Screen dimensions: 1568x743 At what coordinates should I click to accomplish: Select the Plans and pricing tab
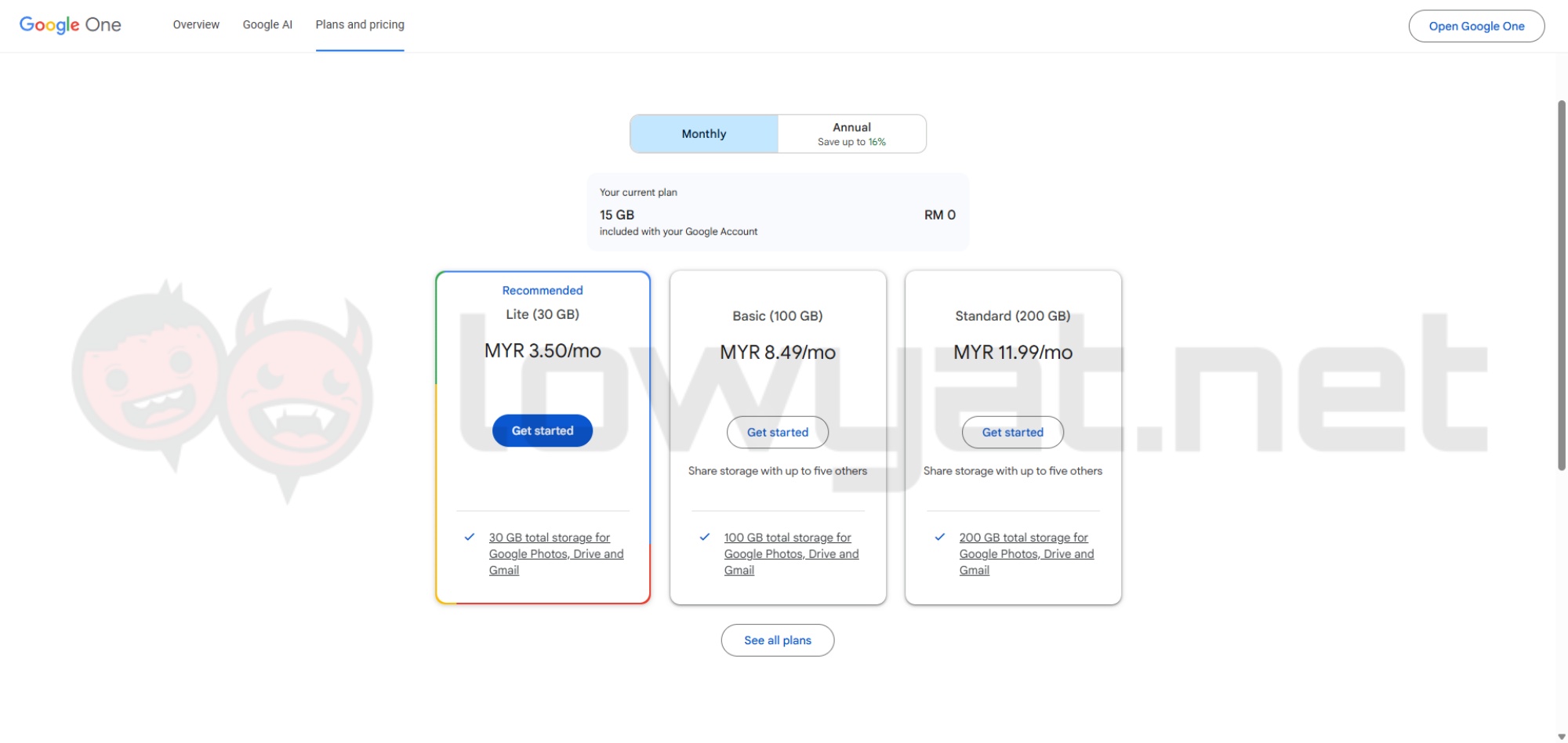[360, 25]
